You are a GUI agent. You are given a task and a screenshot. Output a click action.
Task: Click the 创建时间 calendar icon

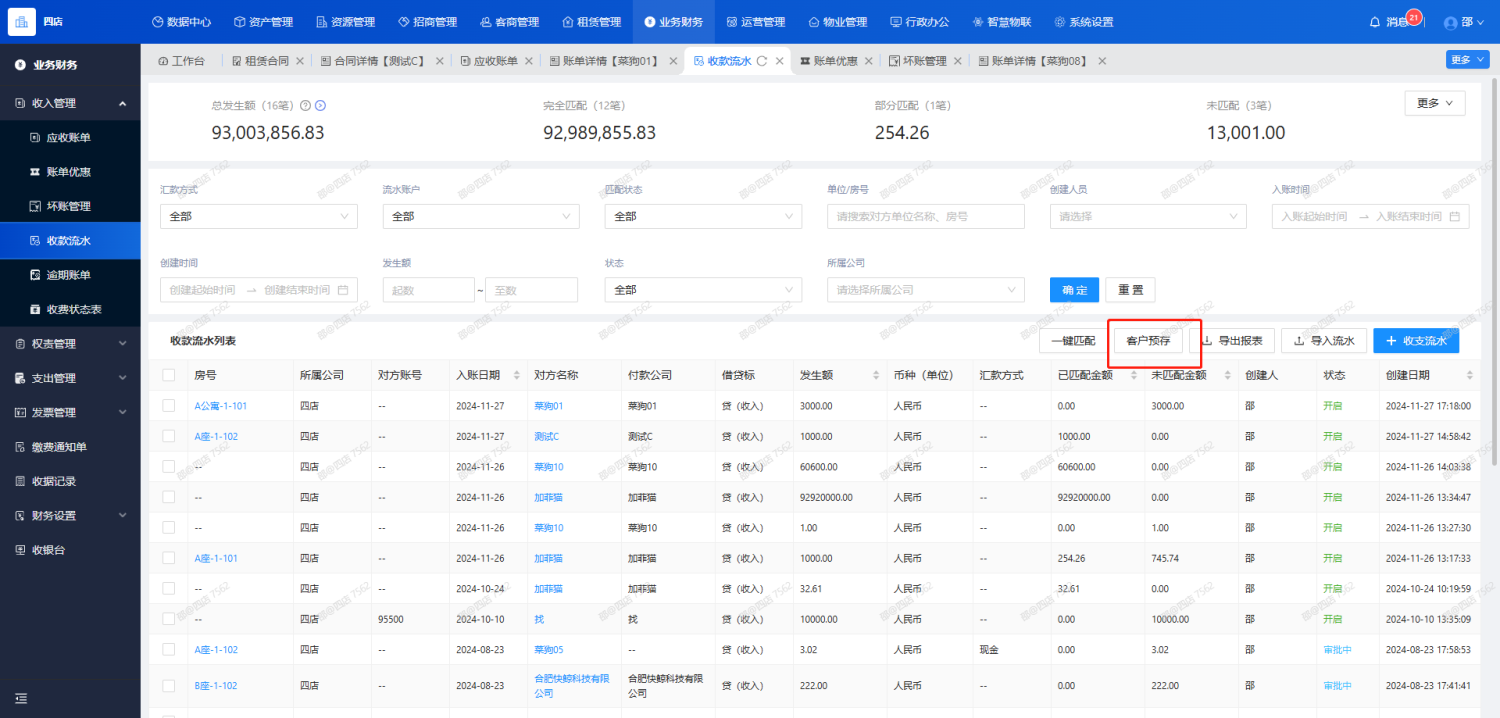(343, 290)
